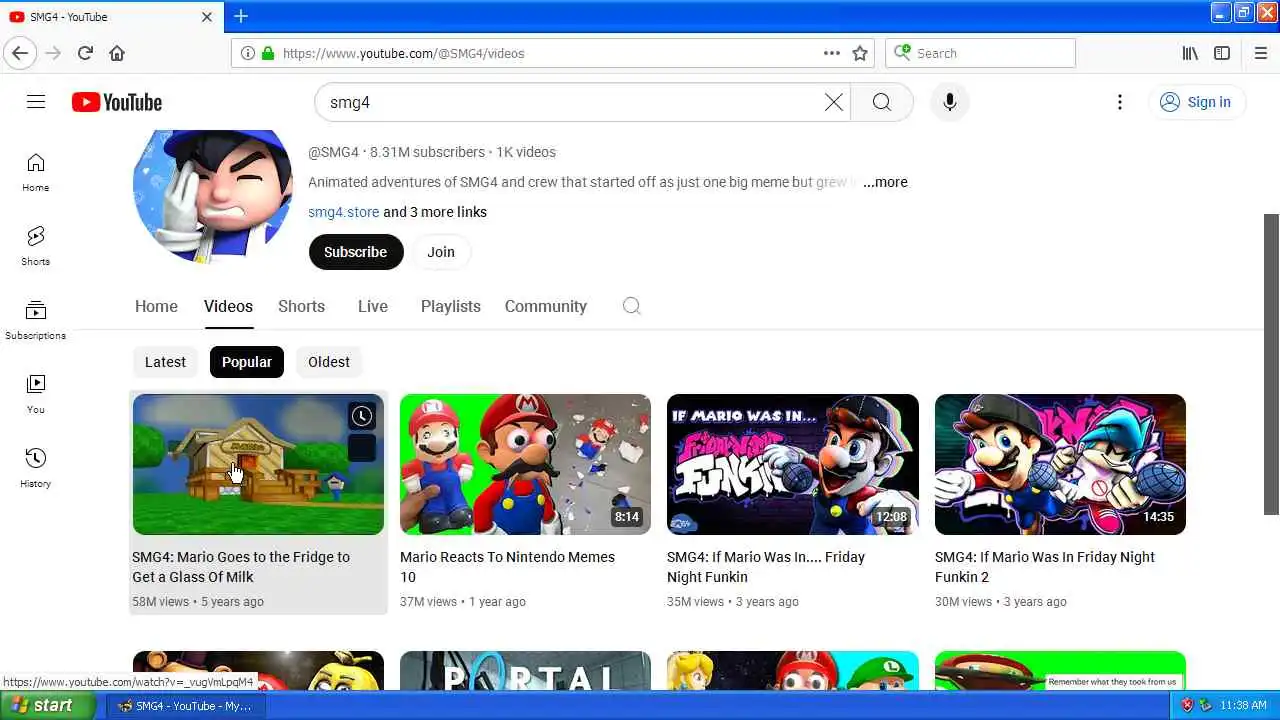
Task: Clear the search box with the X icon
Action: pyautogui.click(x=833, y=102)
